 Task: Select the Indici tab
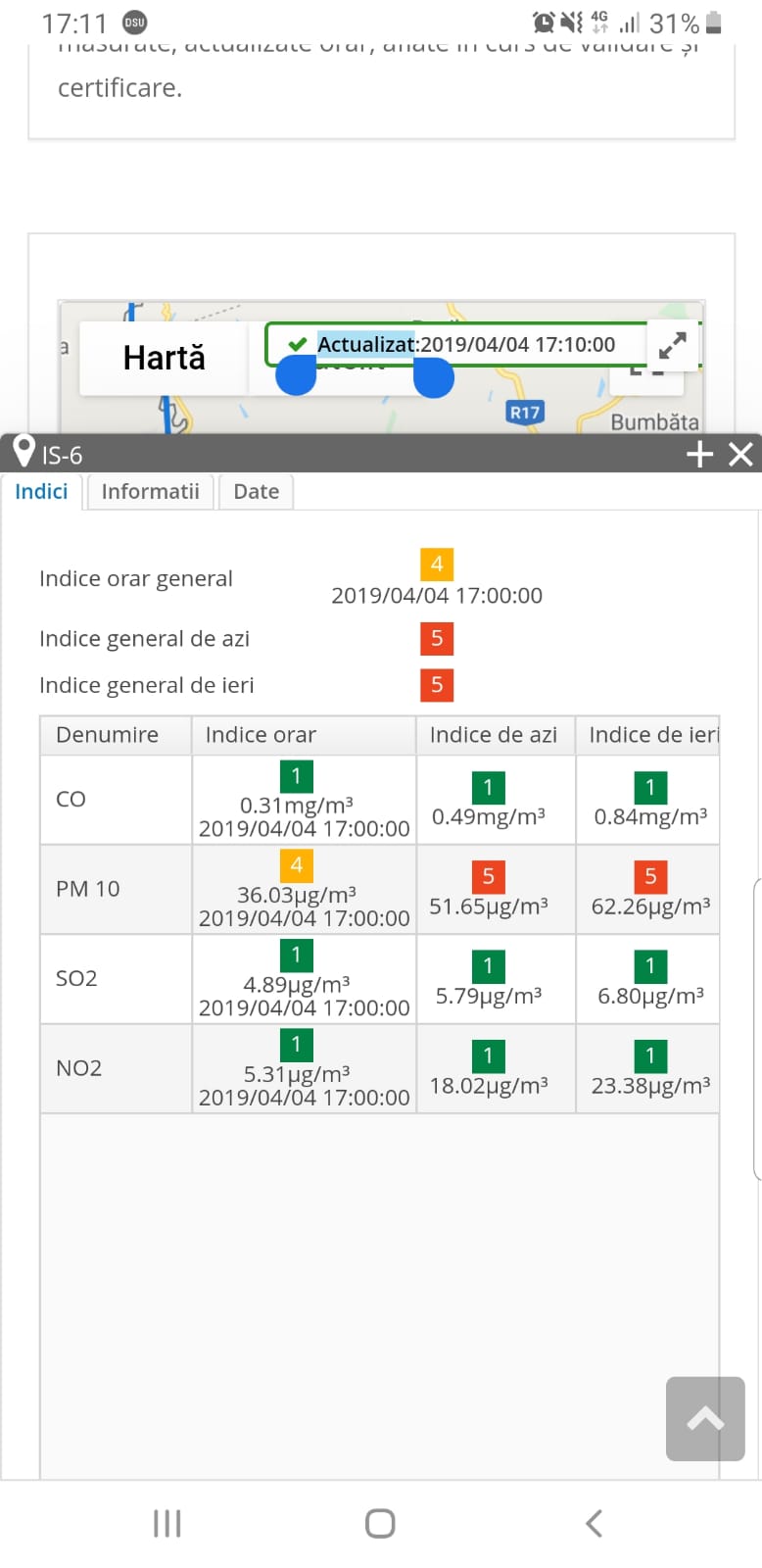[41, 492]
